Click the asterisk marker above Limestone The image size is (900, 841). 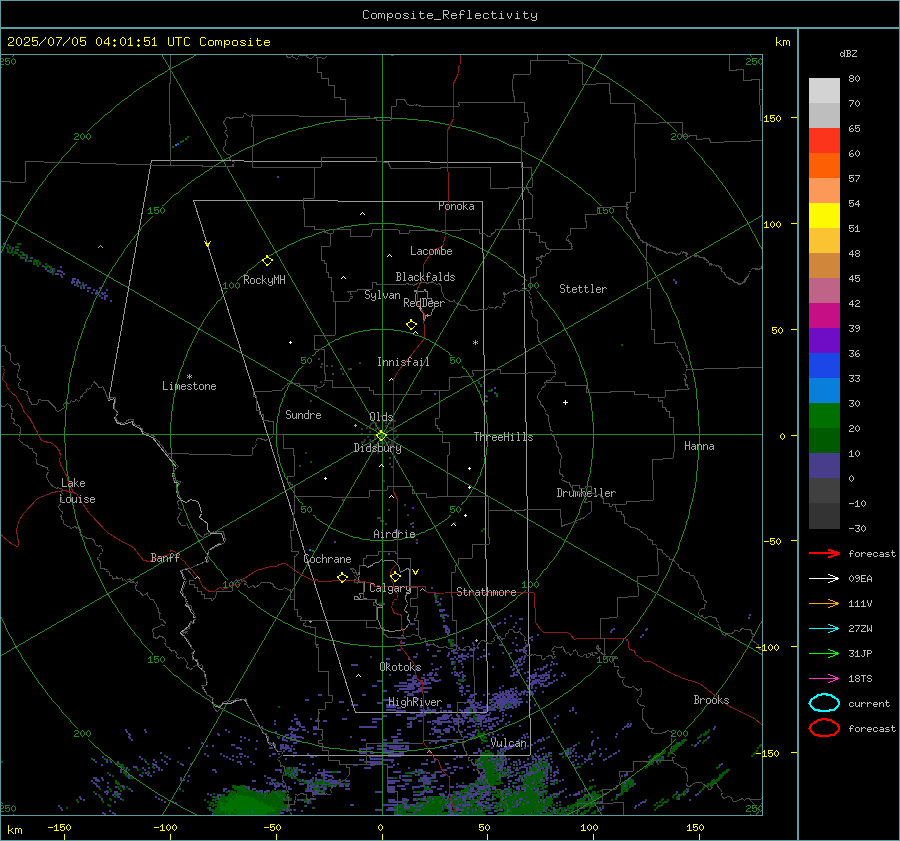point(189,377)
